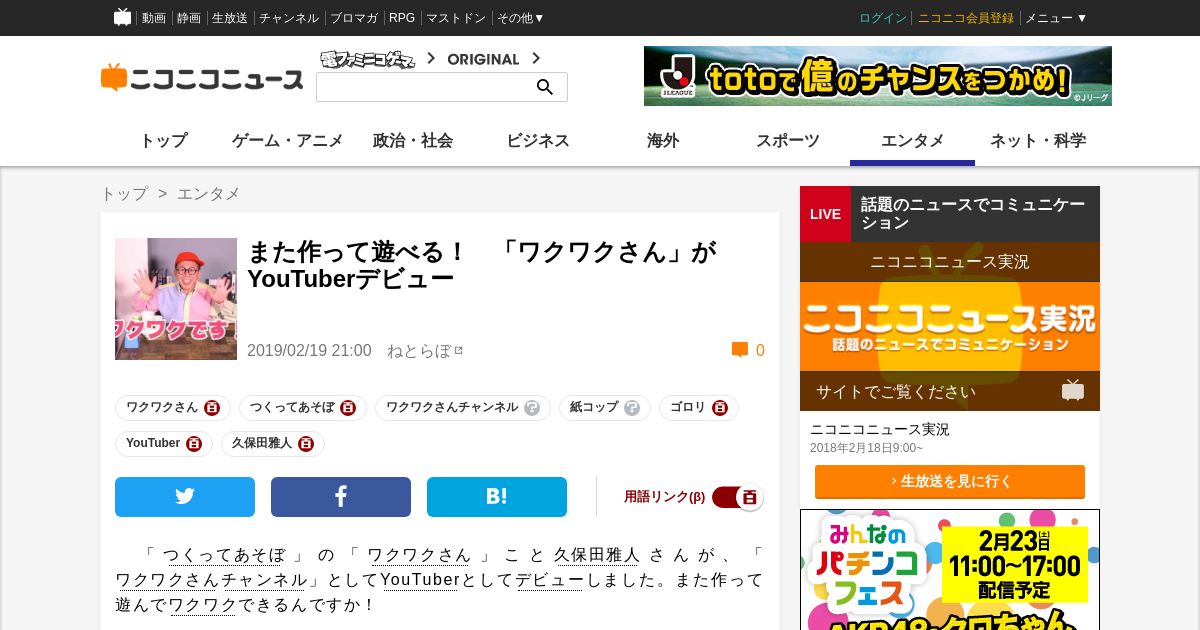Click the ORIGINAL link
Viewport: 1200px width, 630px height.
483,59
